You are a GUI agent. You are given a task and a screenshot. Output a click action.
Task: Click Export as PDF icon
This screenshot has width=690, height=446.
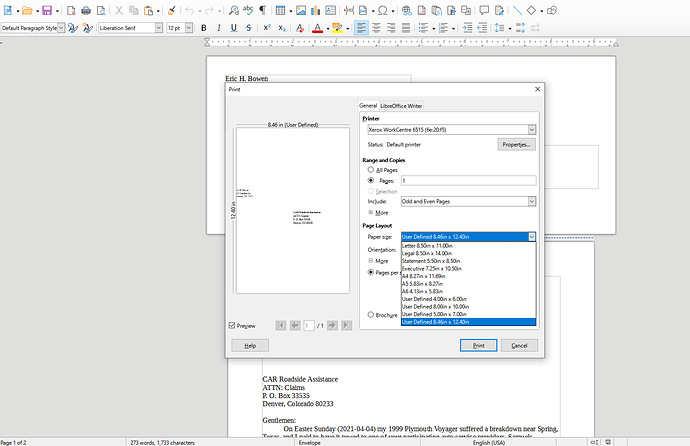click(x=71, y=10)
